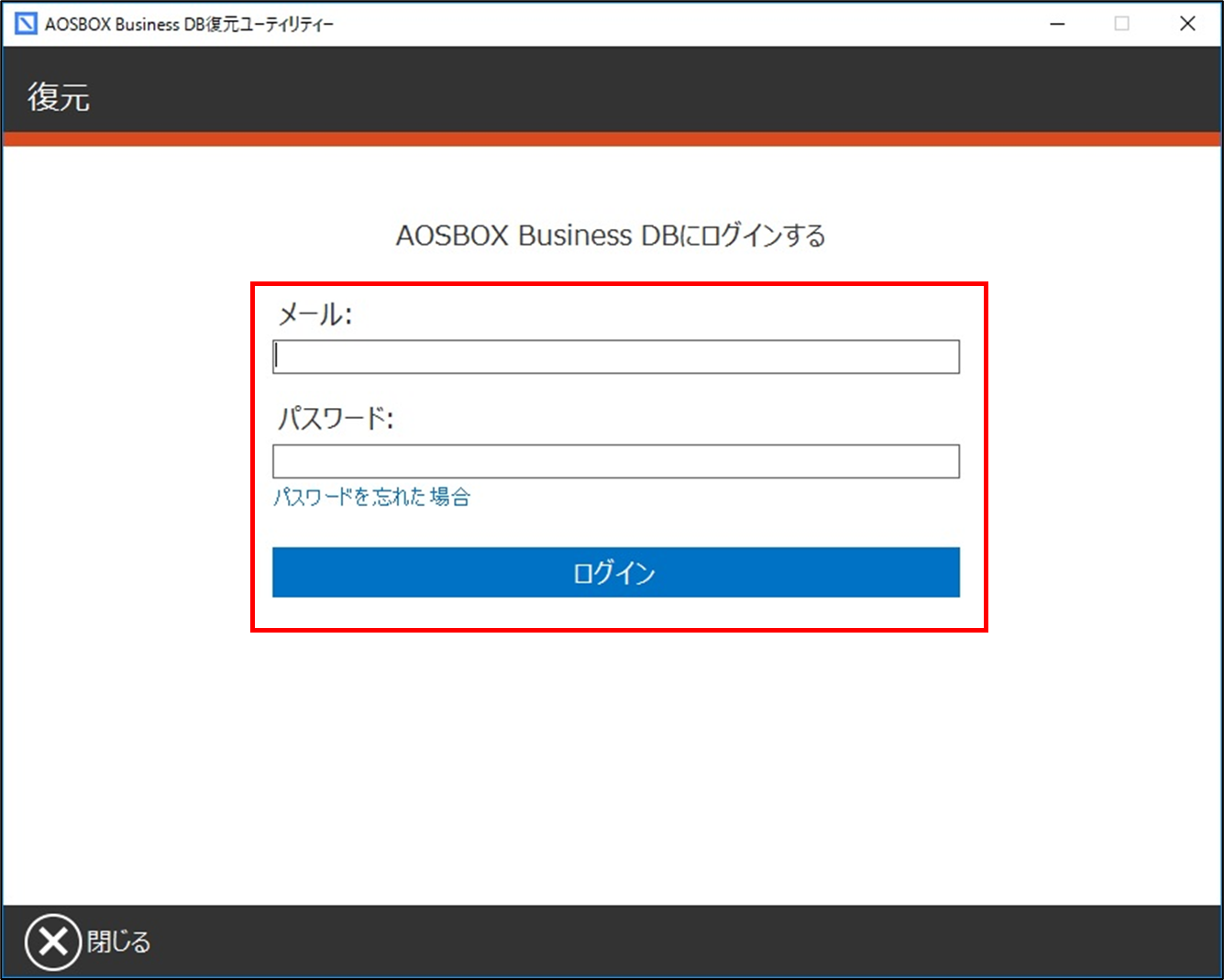1224x980 pixels.
Task: Close the window with the title bar X
Action: (x=1187, y=24)
